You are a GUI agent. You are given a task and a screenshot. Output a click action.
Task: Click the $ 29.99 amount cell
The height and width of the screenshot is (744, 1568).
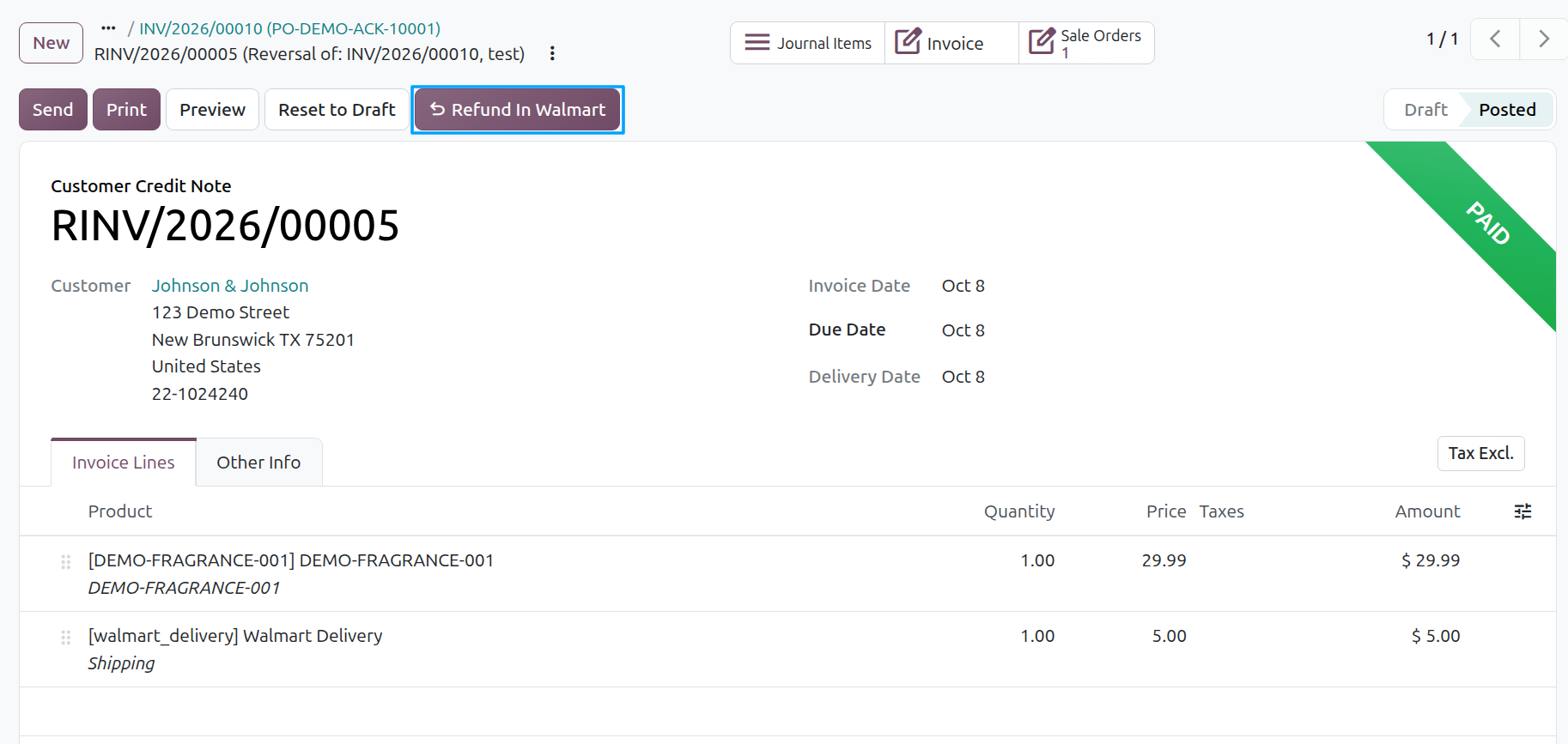[x=1431, y=560]
